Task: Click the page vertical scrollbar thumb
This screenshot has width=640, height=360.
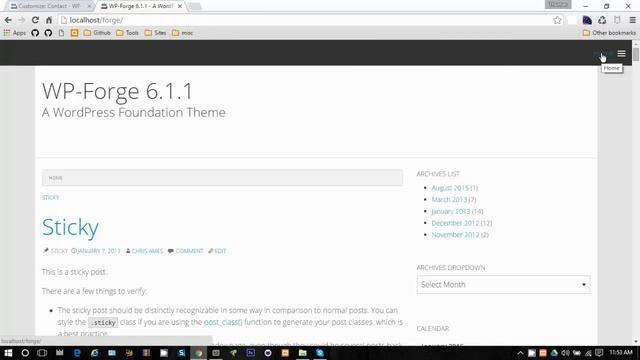Action: pyautogui.click(x=636, y=55)
